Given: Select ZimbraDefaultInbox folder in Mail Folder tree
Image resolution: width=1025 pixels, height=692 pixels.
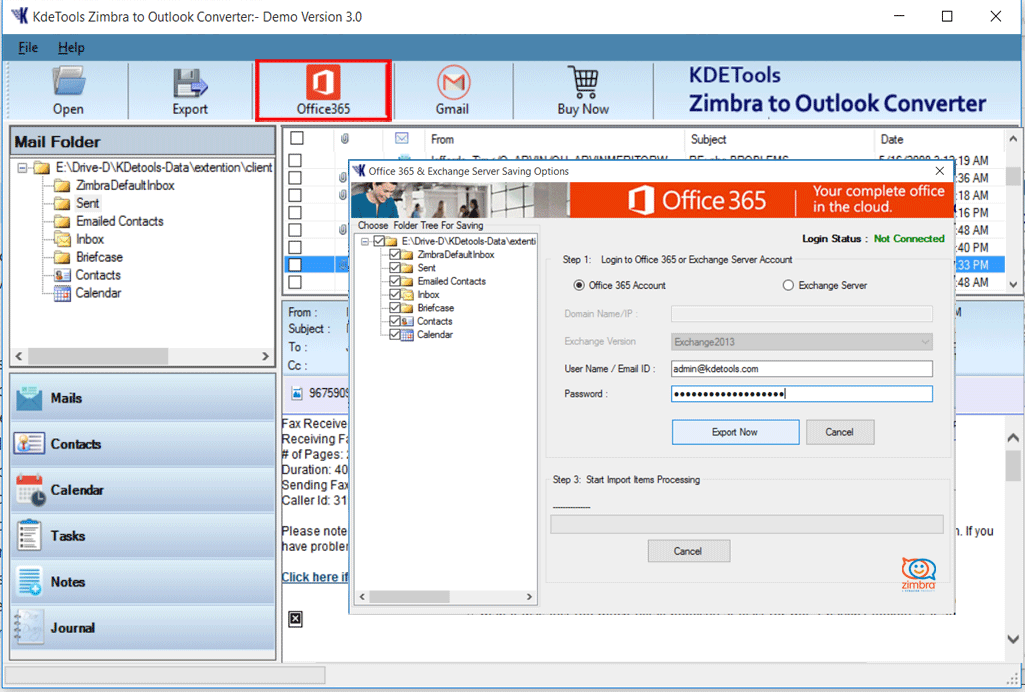Looking at the screenshot, I should coord(125,186).
